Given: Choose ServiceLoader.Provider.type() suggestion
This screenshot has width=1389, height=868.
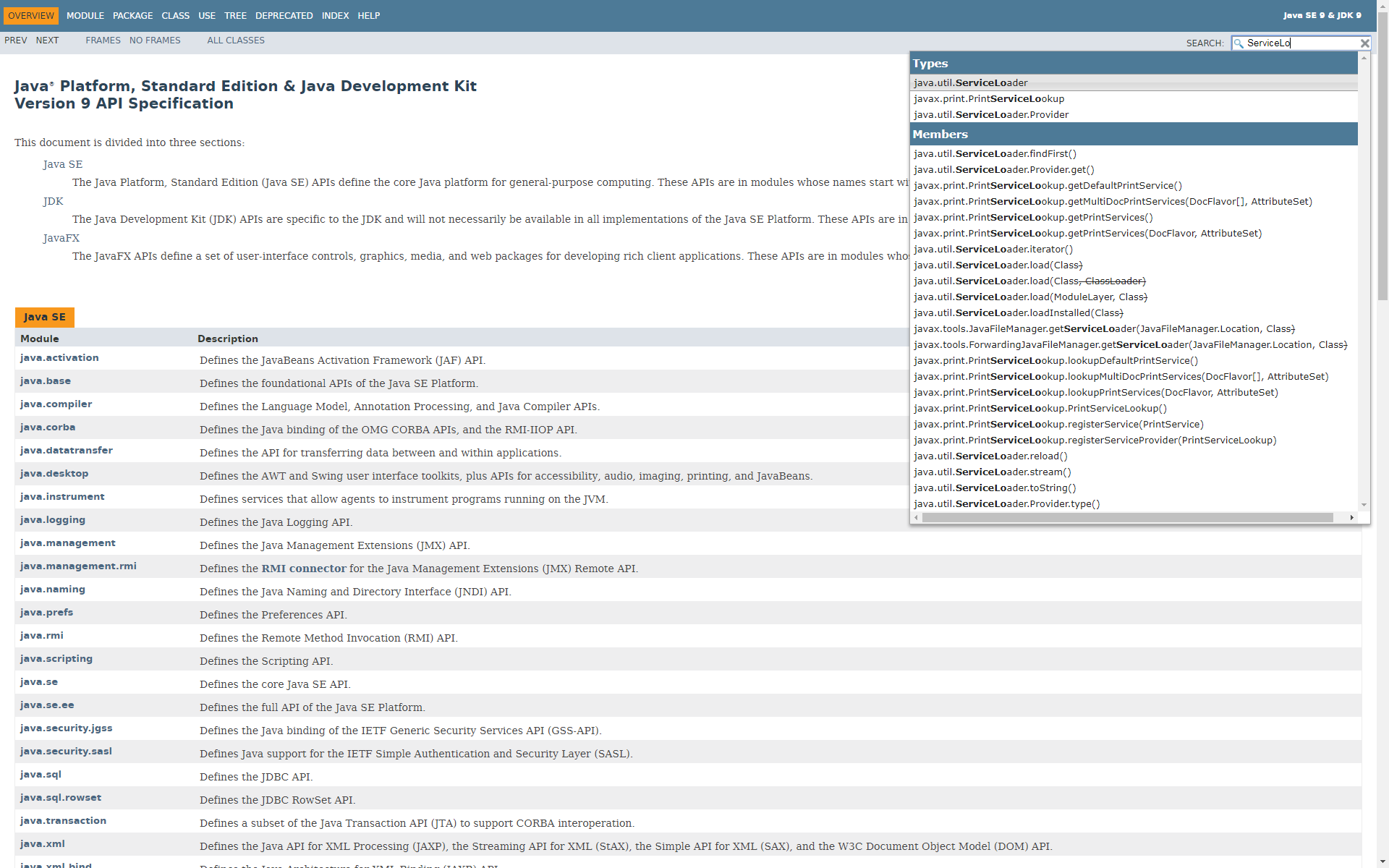Looking at the screenshot, I should [x=1134, y=503].
